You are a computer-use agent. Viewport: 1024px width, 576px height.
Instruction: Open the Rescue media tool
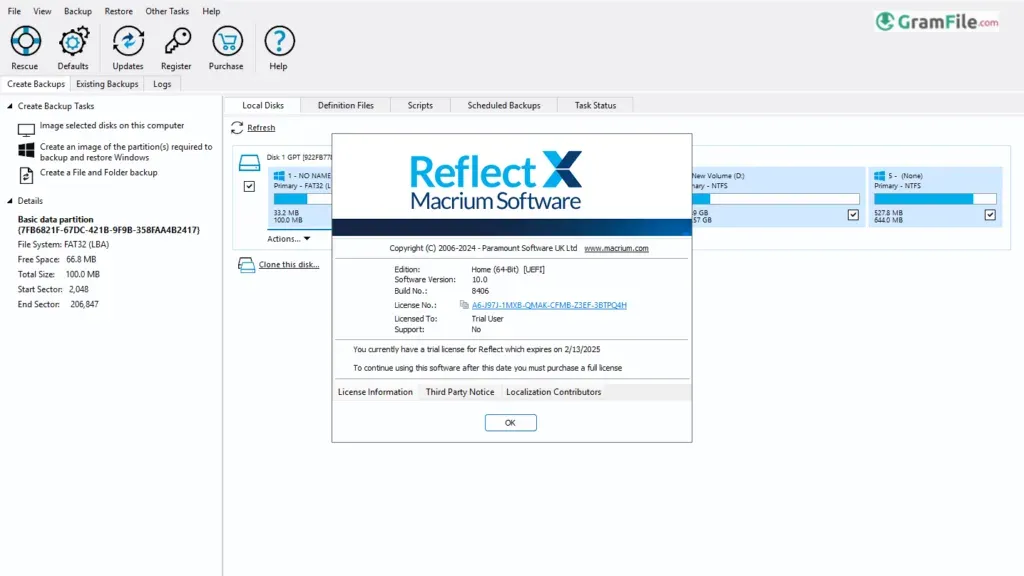click(x=25, y=41)
